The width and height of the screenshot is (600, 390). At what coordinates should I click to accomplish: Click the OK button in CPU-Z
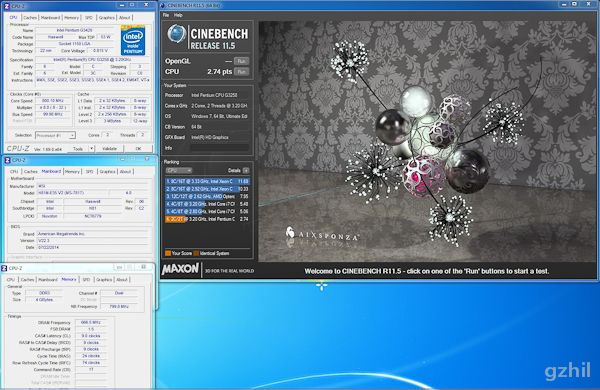pyautogui.click(x=139, y=148)
